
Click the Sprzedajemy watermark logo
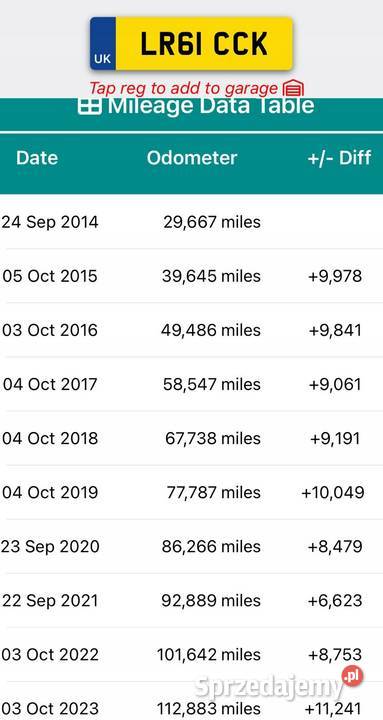[278, 684]
